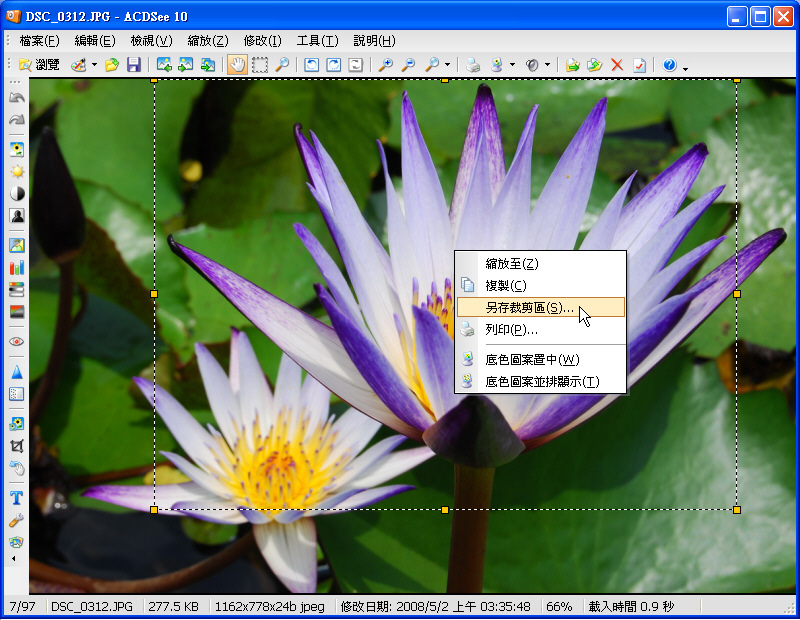
Task: Select the Add Text tool
Action: (x=16, y=498)
